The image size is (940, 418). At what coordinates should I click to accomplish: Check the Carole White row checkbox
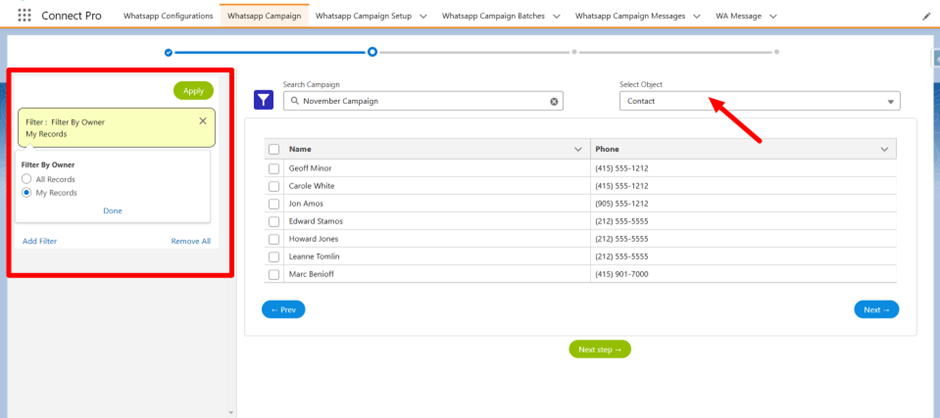click(274, 187)
